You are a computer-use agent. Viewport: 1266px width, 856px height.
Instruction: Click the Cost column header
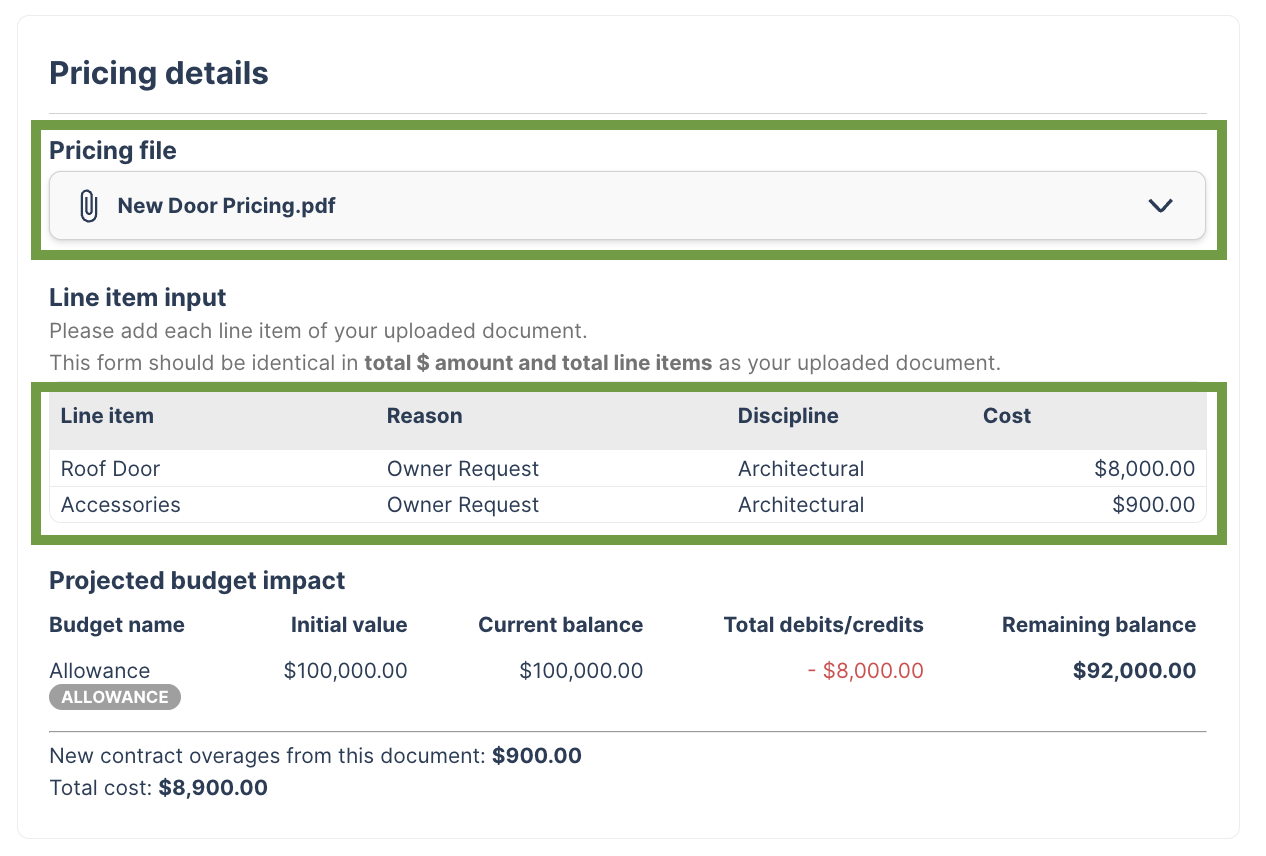[x=1006, y=416]
